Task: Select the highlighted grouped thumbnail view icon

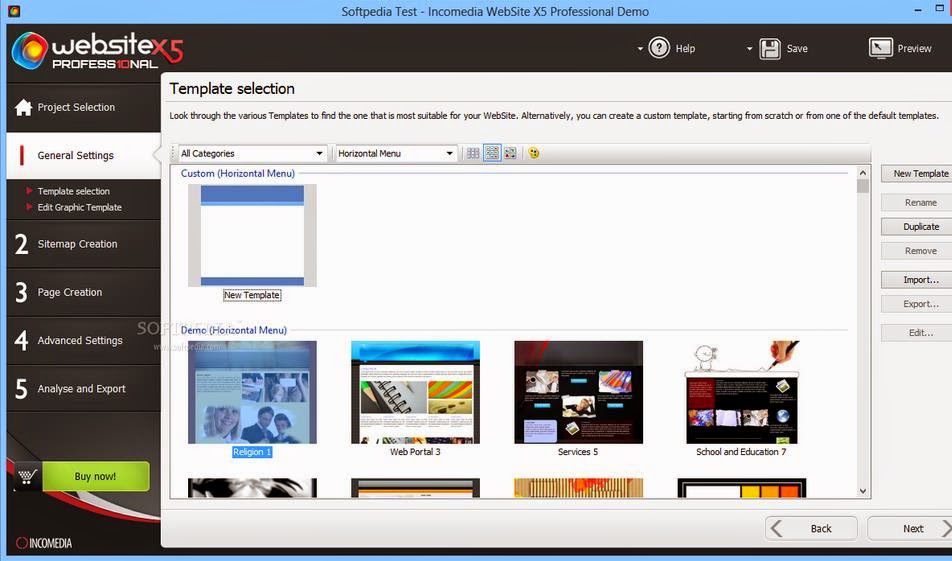Action: point(492,154)
